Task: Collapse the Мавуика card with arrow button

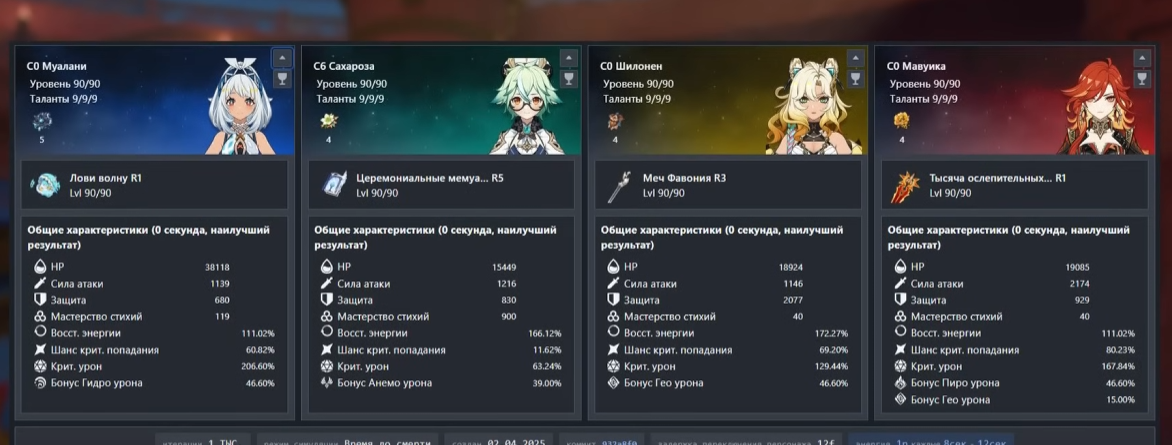Action: 1142,58
